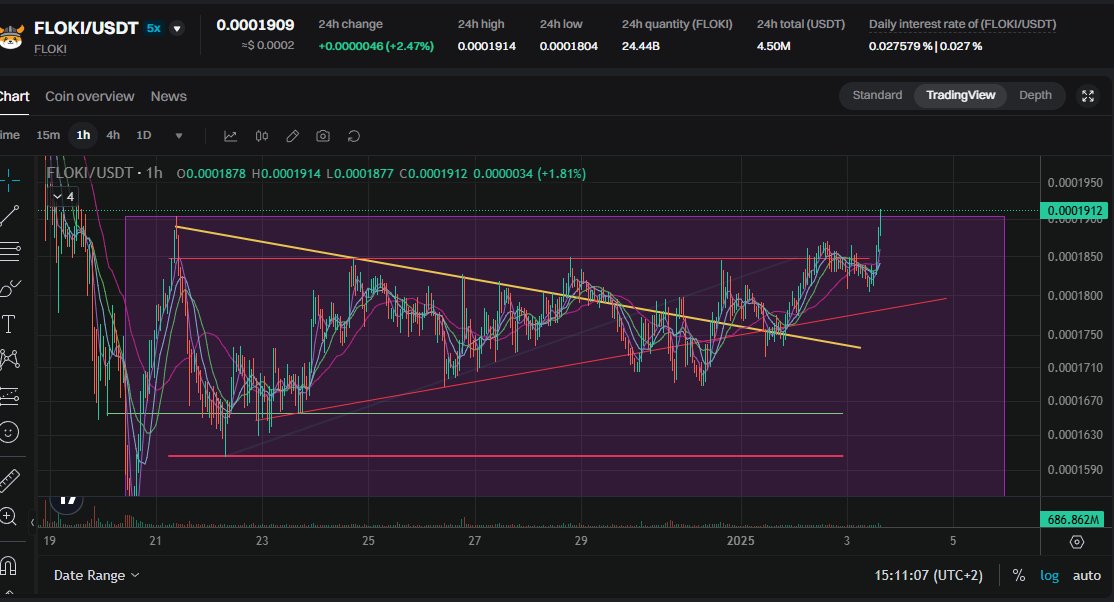Viewport: 1114px width, 602px height.
Task: Click the 24h low value 0.0001804
Action: coord(568,46)
